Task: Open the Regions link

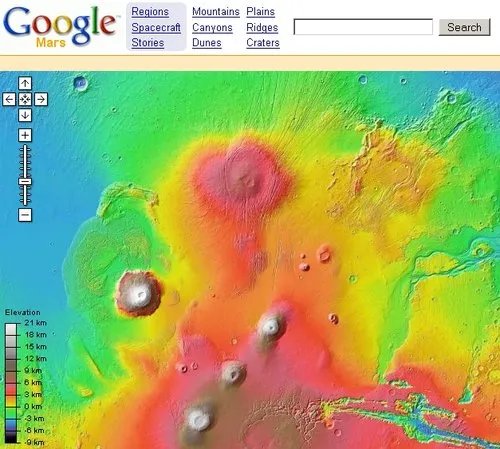Action: [150, 12]
